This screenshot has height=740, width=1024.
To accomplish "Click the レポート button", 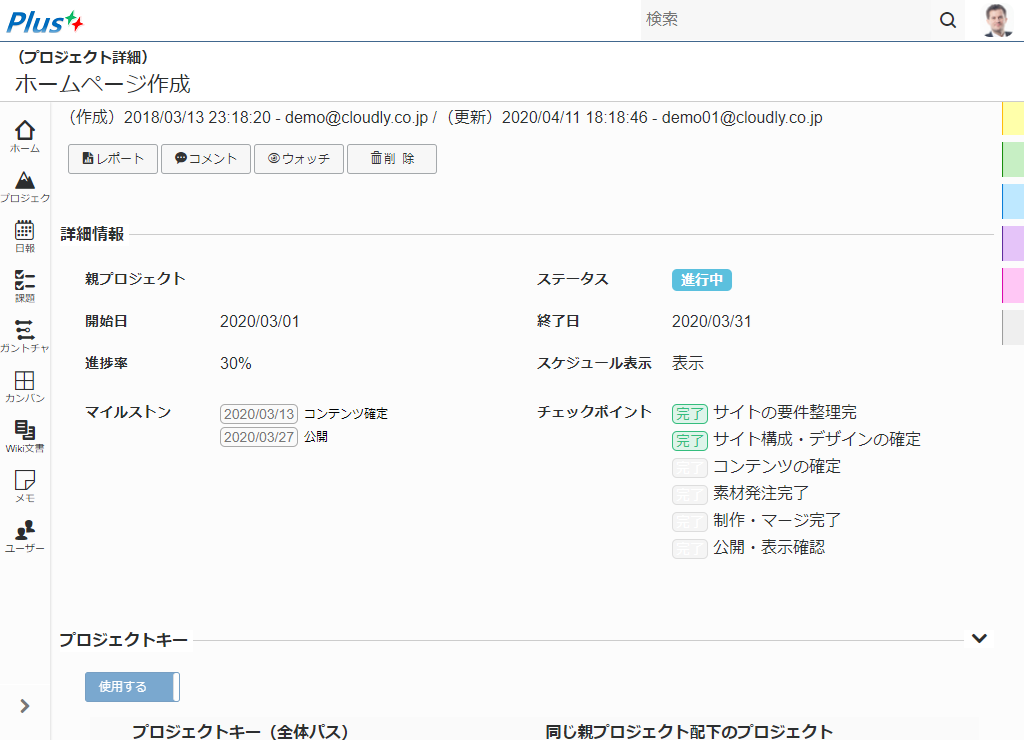I will pyautogui.click(x=113, y=159).
